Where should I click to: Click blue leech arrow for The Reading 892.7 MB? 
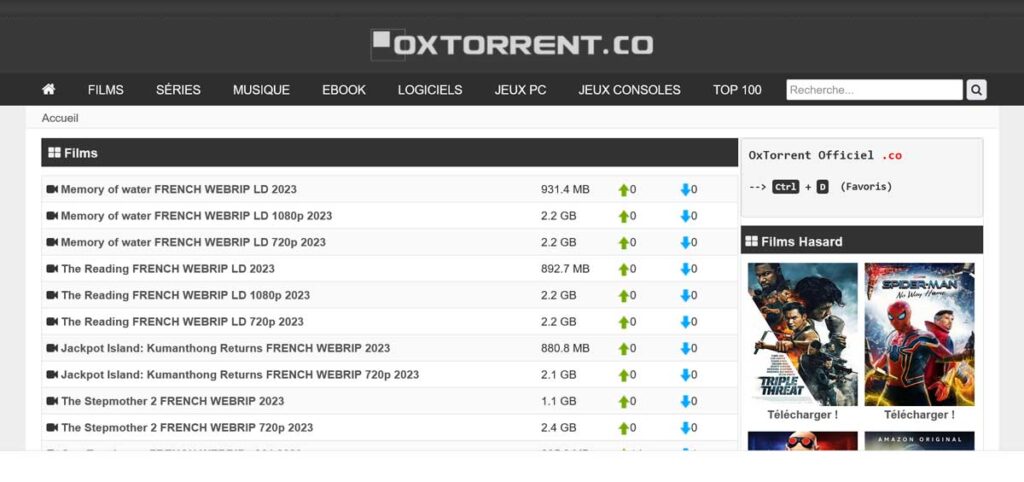point(685,269)
